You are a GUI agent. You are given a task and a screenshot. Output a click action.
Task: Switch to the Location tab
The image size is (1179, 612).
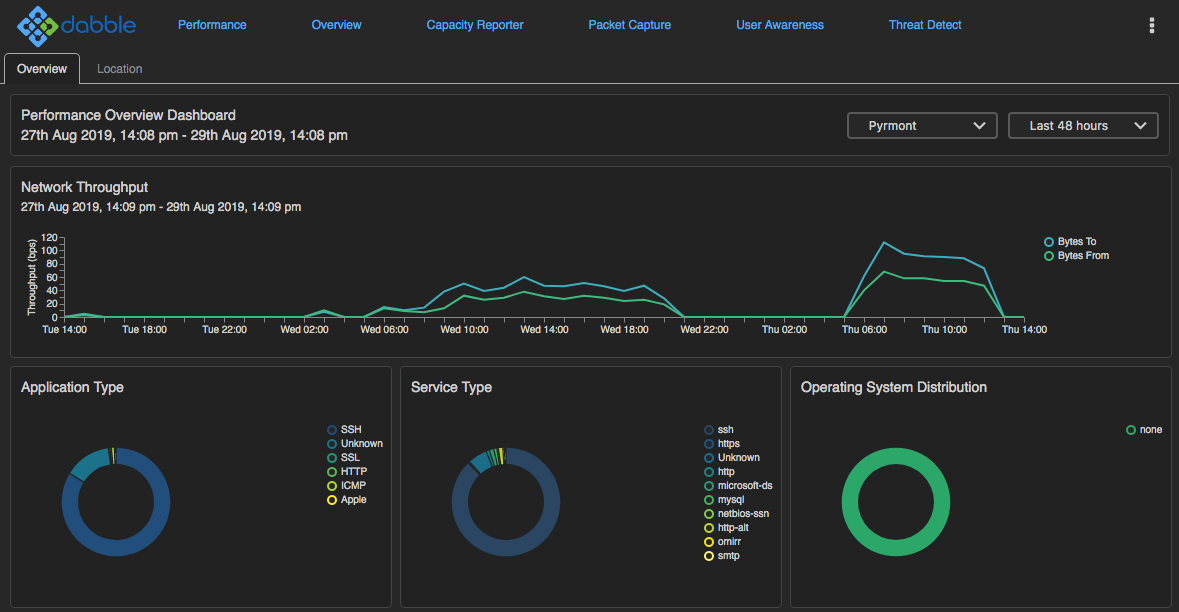point(119,69)
